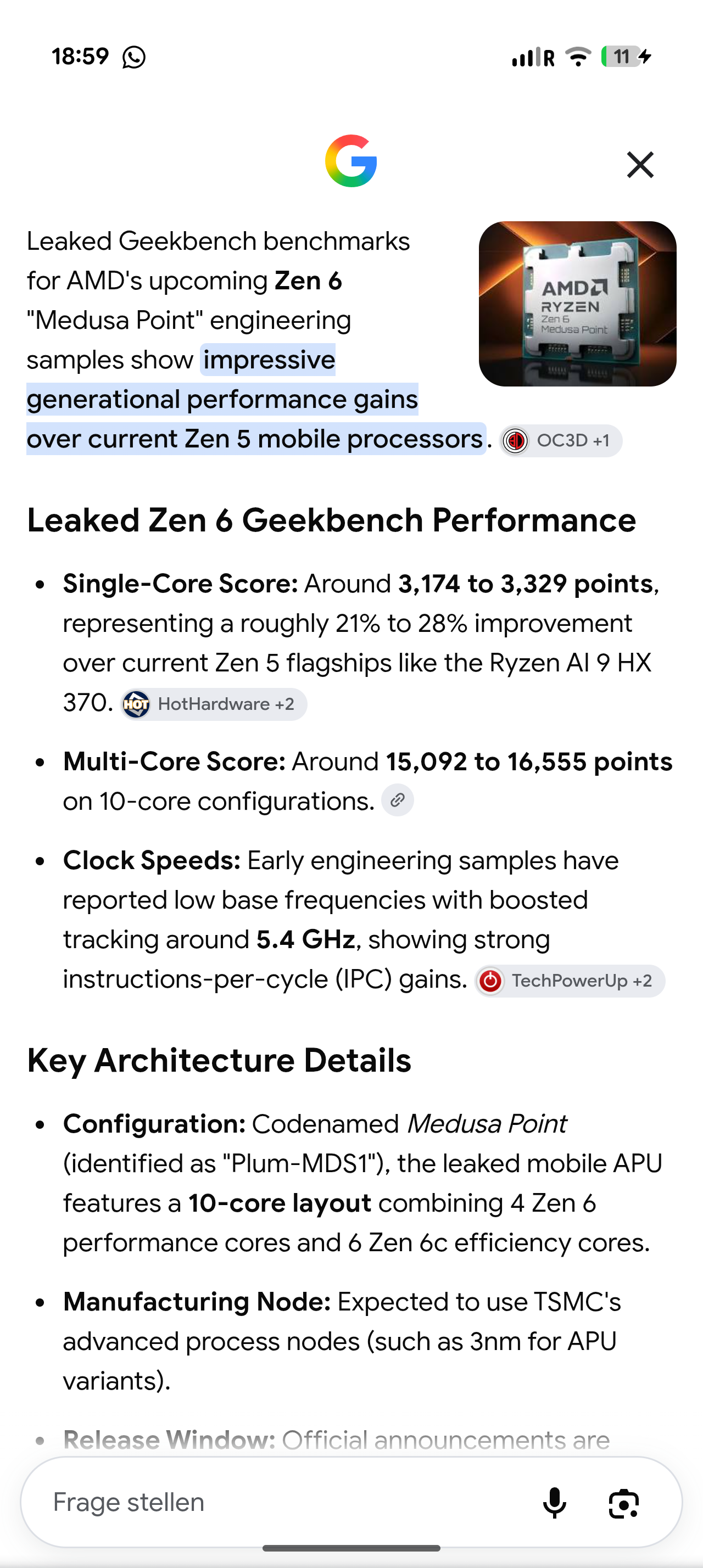Open the OC3D +1 source chip
This screenshot has height=1568, width=703.
(x=561, y=441)
